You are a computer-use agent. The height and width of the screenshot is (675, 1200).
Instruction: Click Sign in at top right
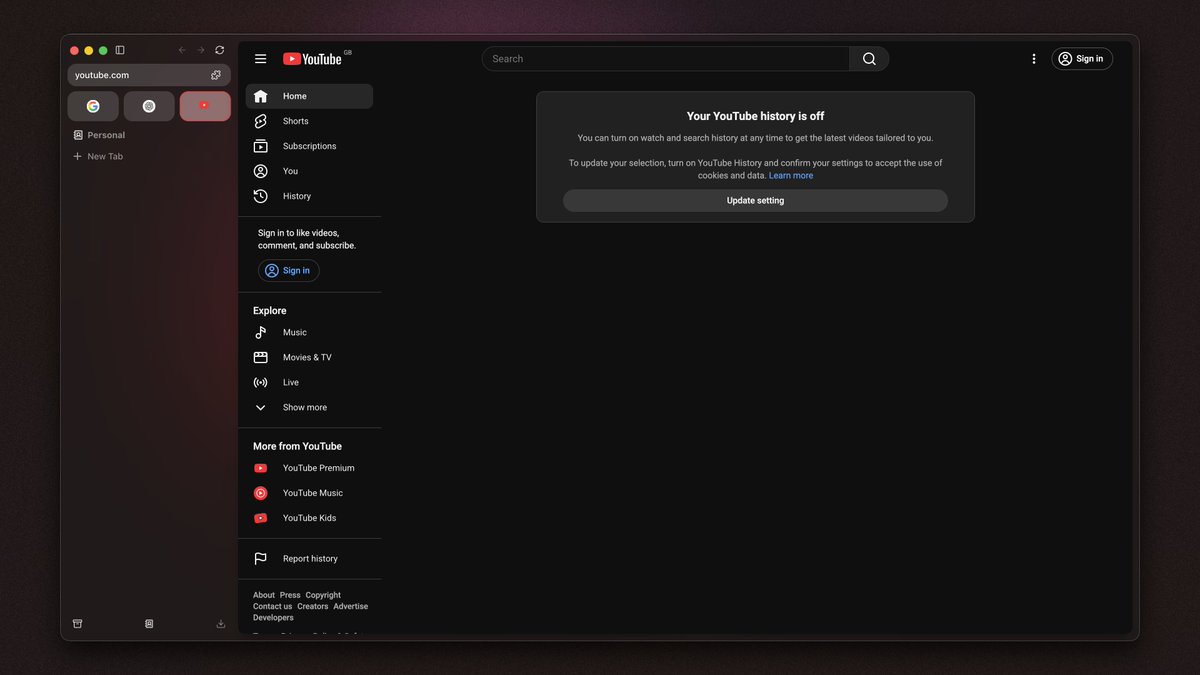1082,59
